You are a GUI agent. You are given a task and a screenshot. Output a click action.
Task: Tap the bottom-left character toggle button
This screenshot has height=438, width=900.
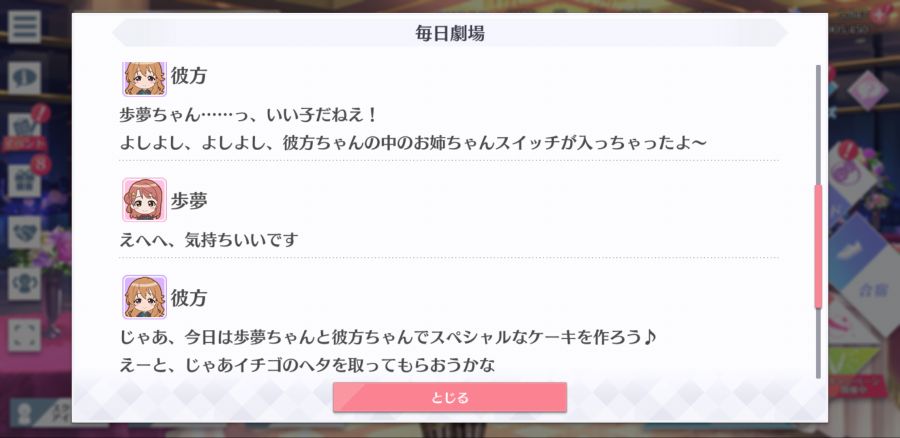pyautogui.click(x=40, y=414)
